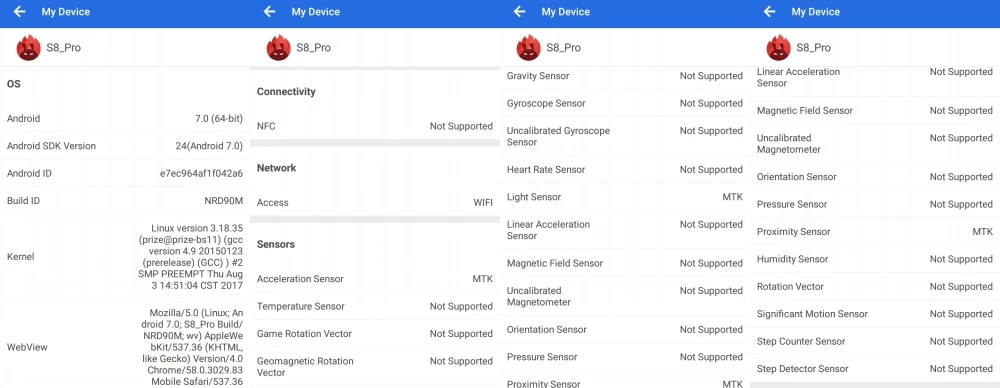Select the My Device title above the OS section

pyautogui.click(x=66, y=11)
